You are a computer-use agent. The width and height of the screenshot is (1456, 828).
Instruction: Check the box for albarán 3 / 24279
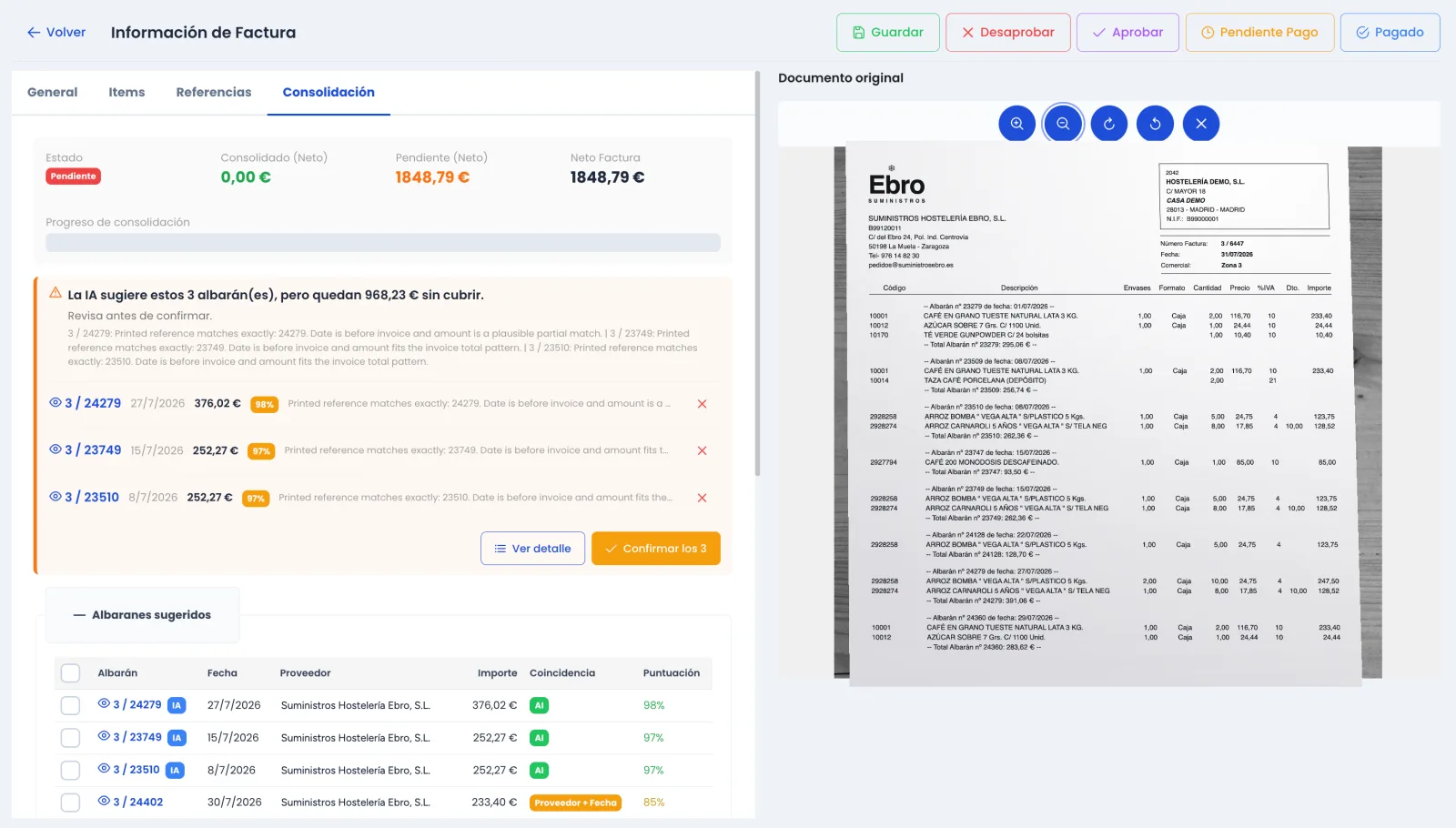(x=70, y=705)
